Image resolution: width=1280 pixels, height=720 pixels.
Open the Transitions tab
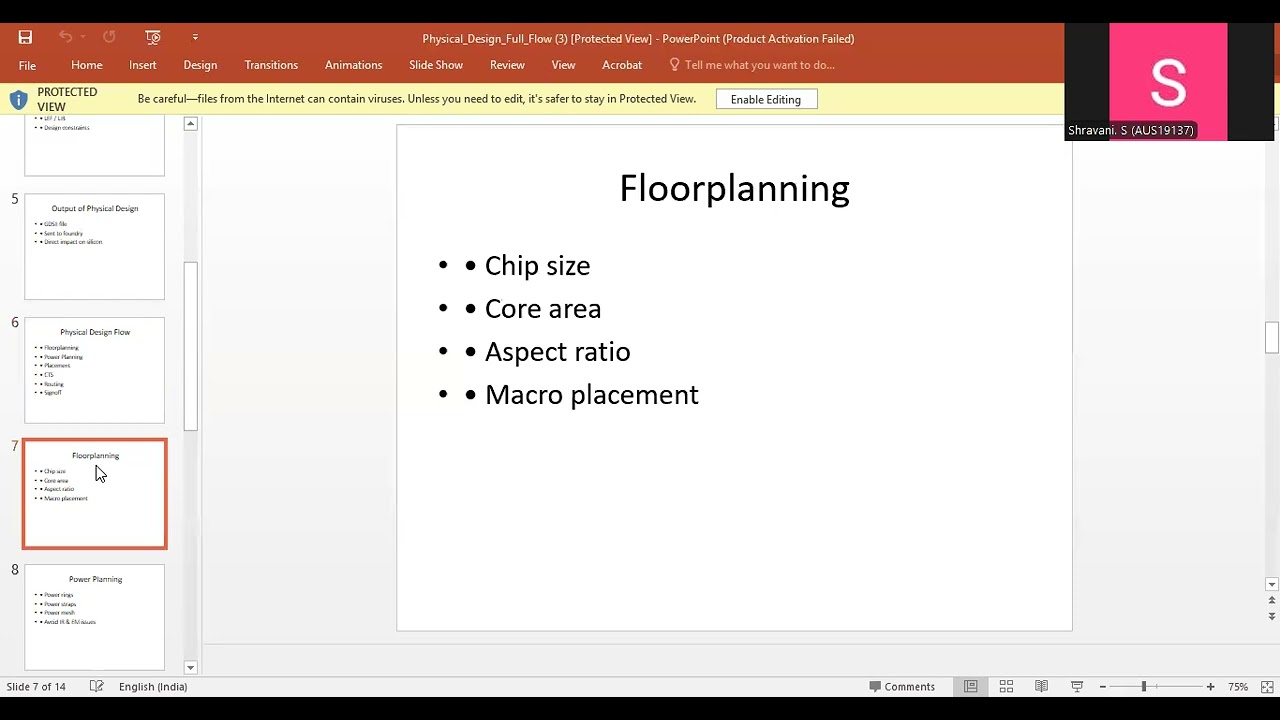click(x=271, y=65)
